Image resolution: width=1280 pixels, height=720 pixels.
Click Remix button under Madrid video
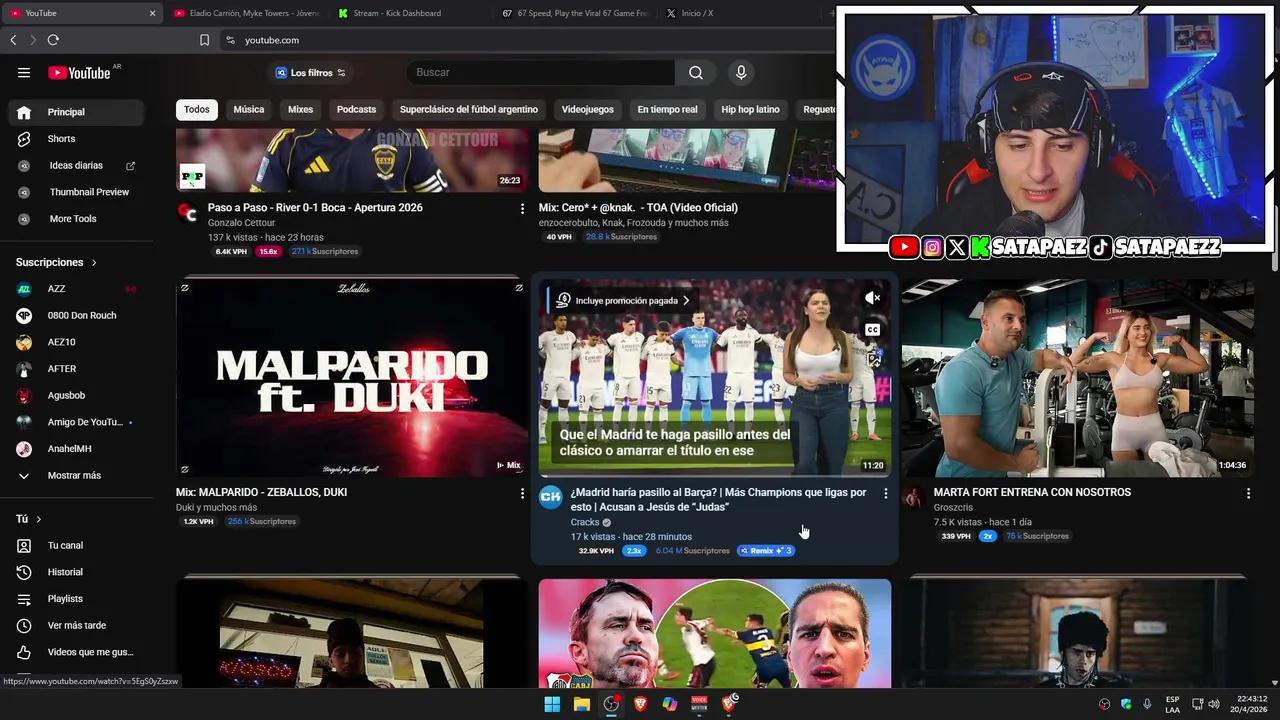point(766,551)
